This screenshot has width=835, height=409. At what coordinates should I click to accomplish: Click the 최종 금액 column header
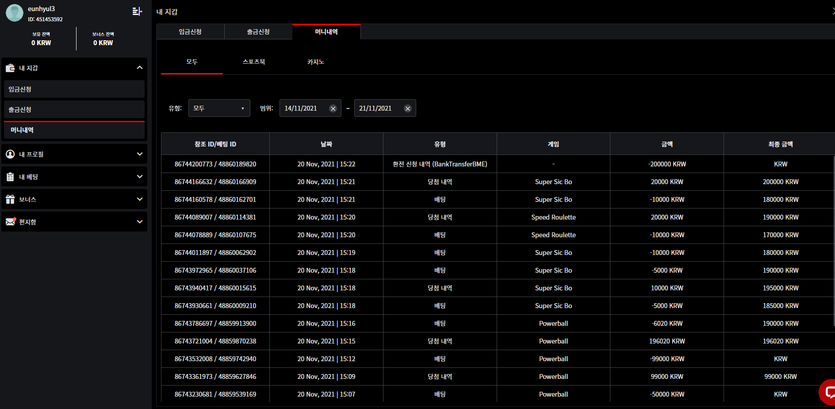tap(780, 144)
